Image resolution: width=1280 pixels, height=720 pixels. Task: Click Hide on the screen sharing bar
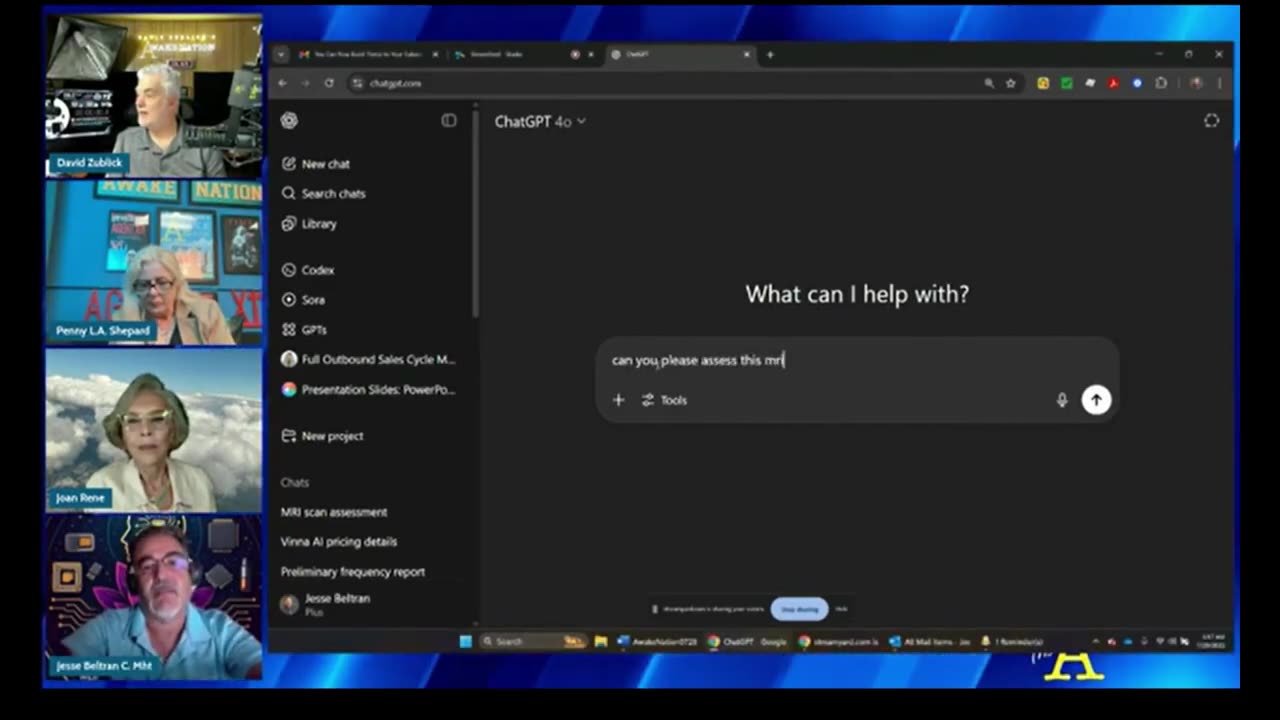(x=841, y=609)
